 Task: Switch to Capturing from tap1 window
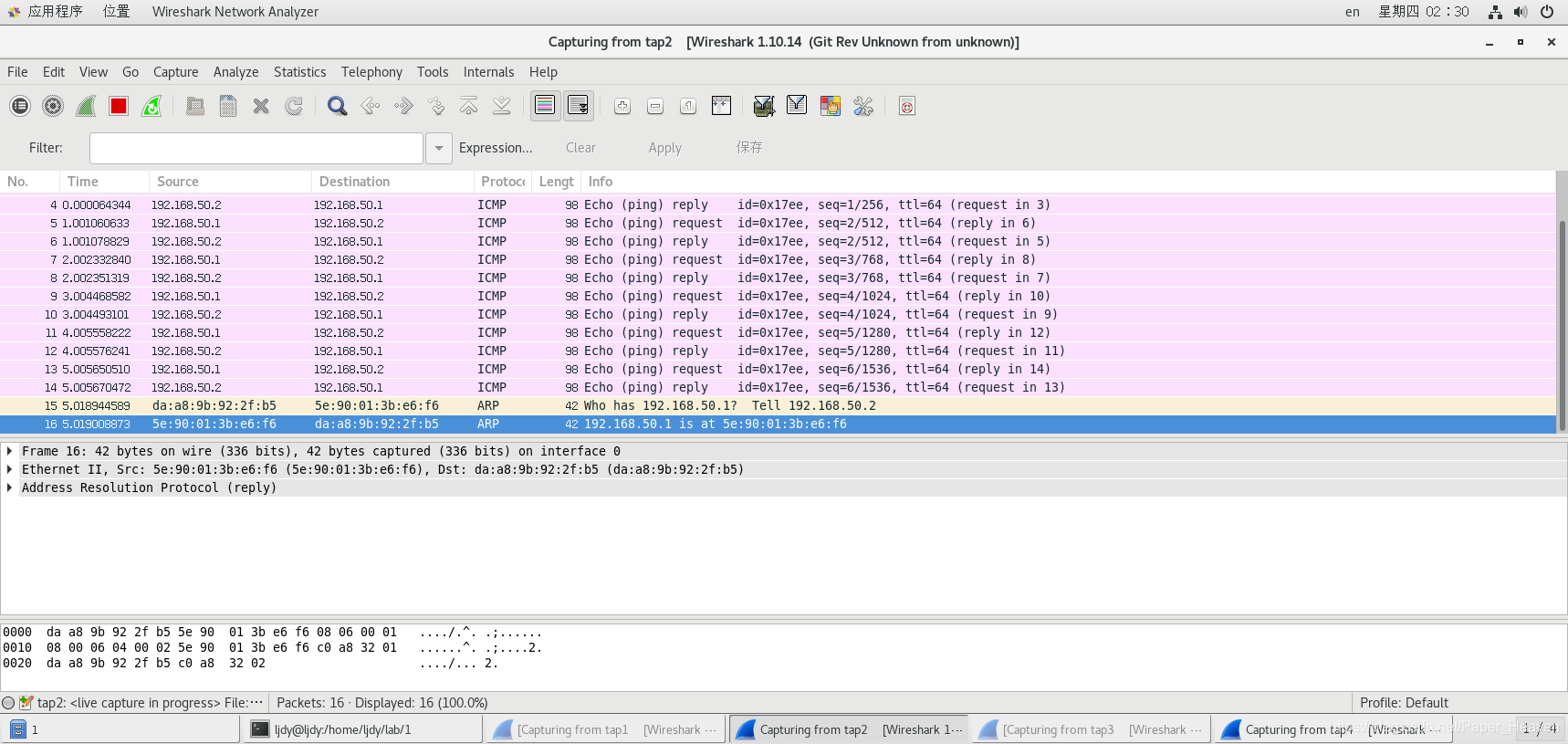[606, 729]
